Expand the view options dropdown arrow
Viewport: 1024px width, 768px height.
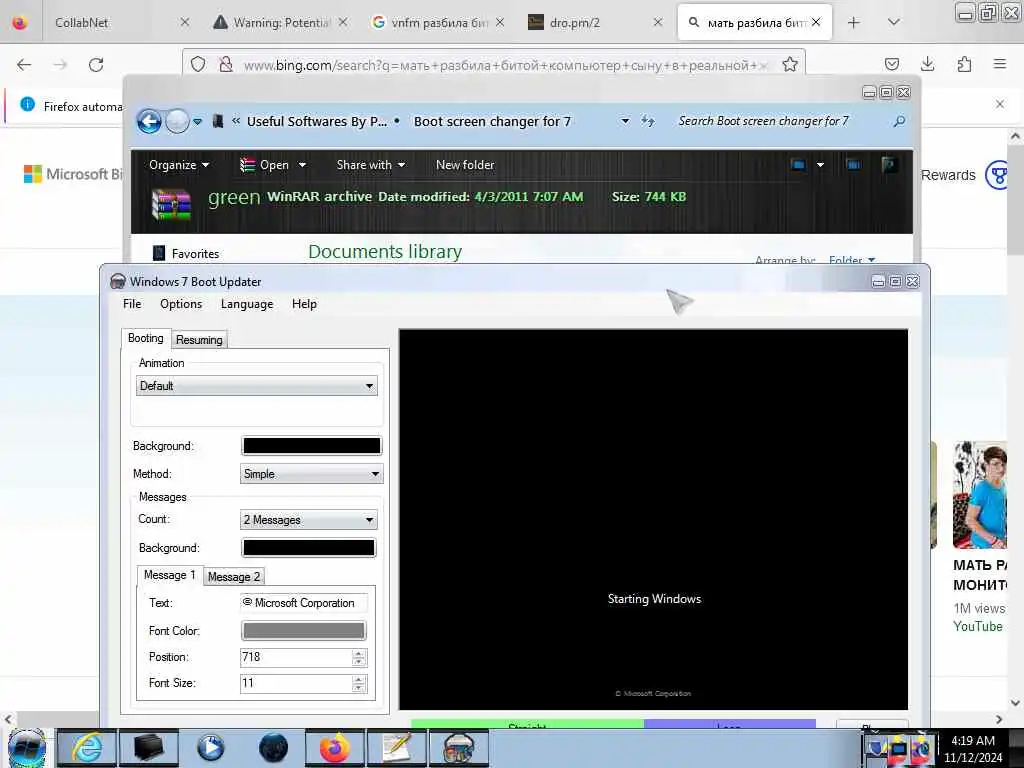[820, 165]
